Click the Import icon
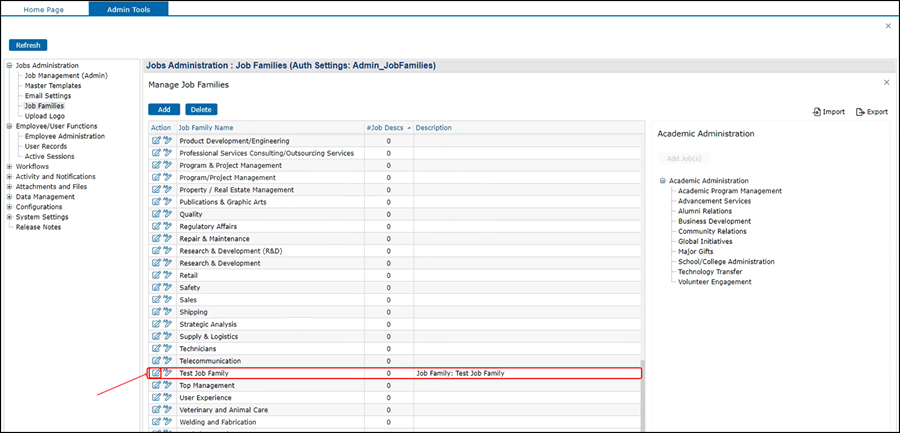900x433 pixels. (817, 112)
